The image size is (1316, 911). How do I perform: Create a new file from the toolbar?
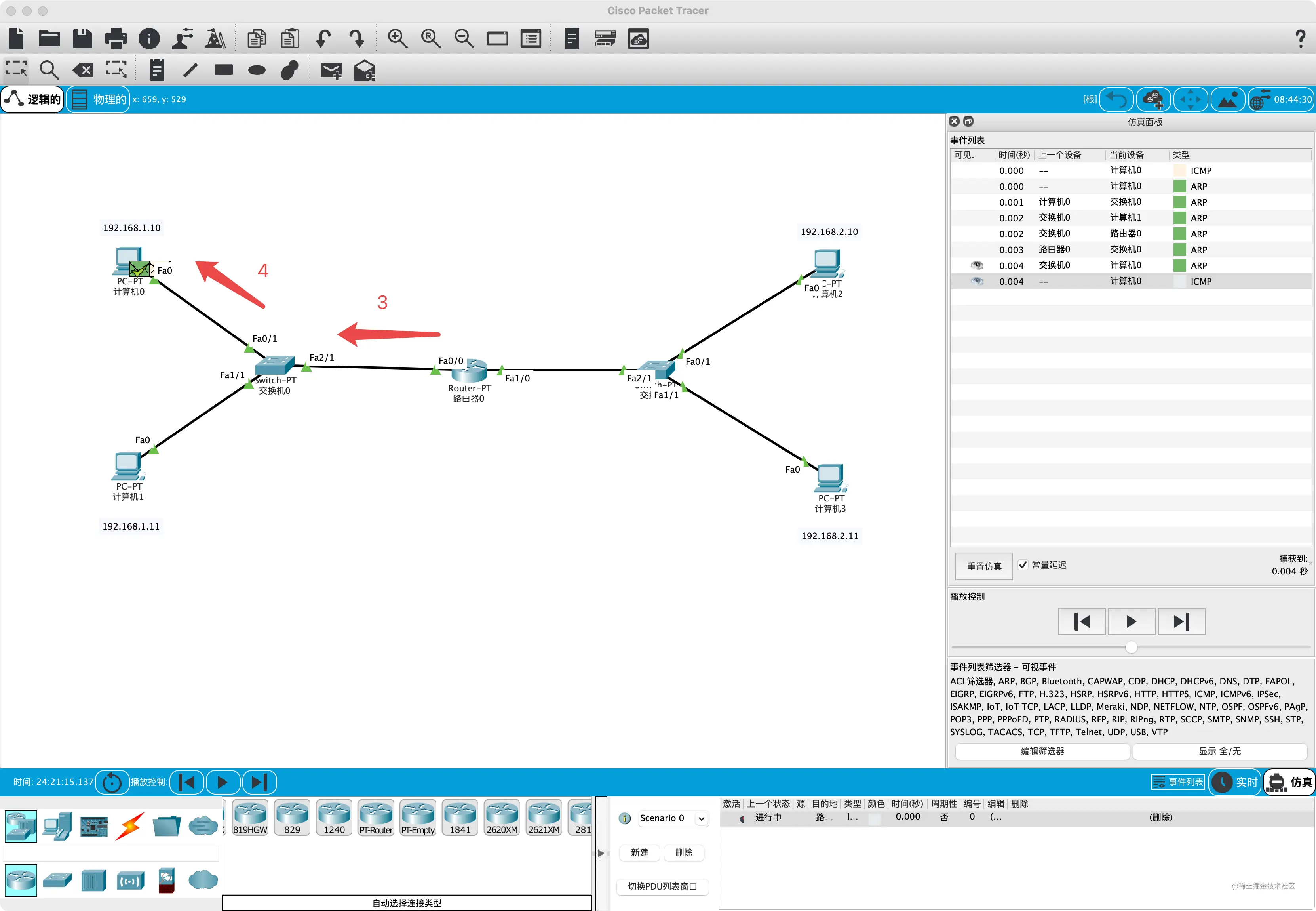pyautogui.click(x=17, y=38)
